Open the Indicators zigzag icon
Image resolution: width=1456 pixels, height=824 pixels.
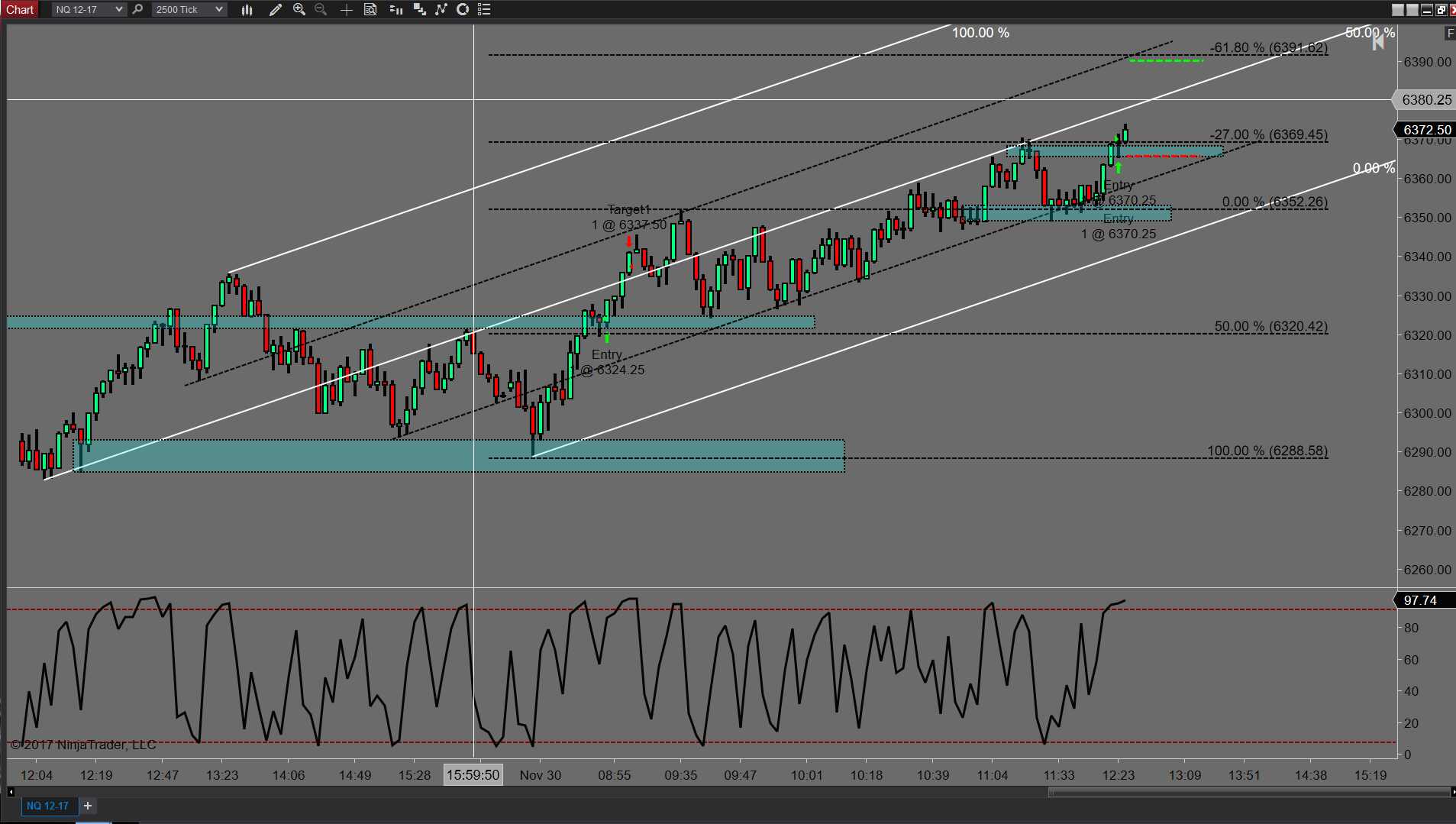pyautogui.click(x=441, y=9)
